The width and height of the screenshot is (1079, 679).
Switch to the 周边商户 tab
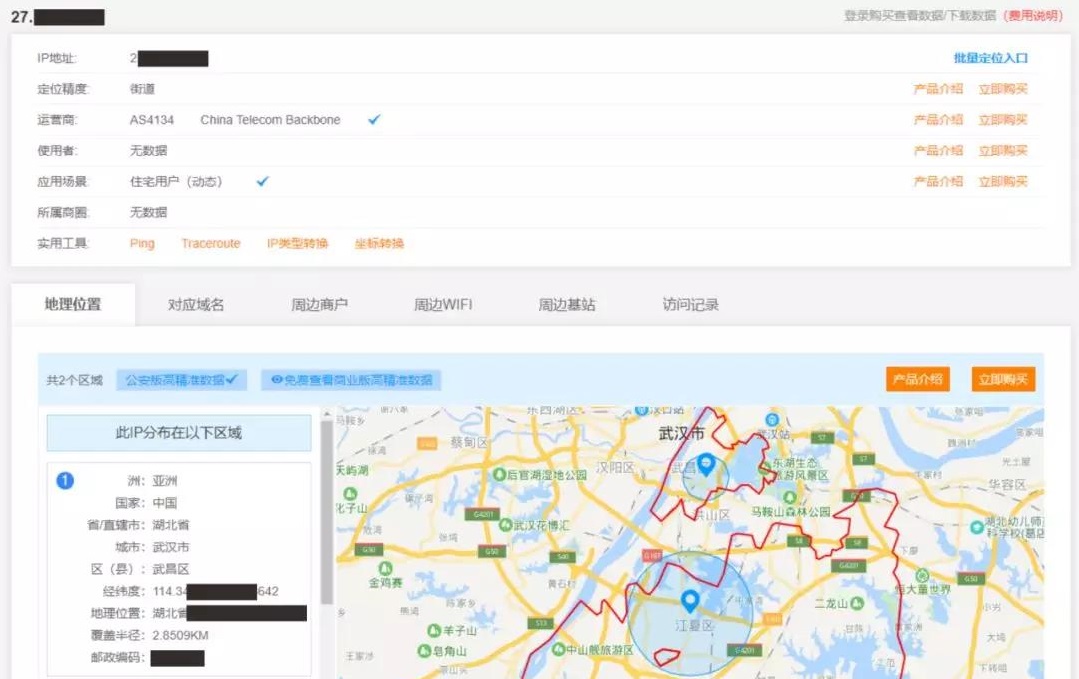(319, 305)
